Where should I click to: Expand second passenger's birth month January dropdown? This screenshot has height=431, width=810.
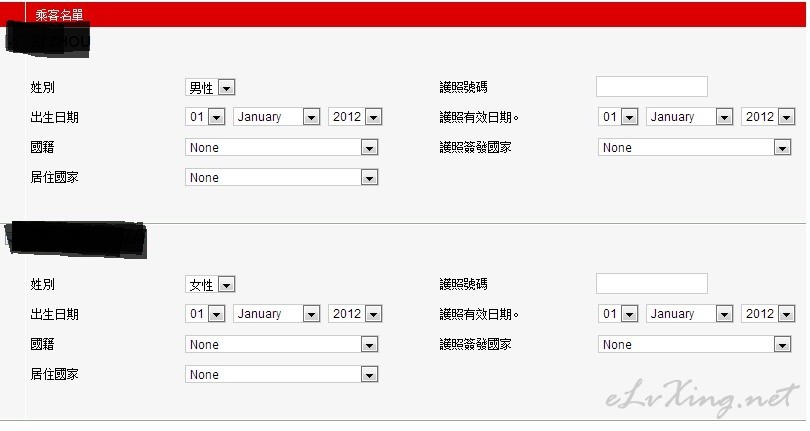click(276, 314)
